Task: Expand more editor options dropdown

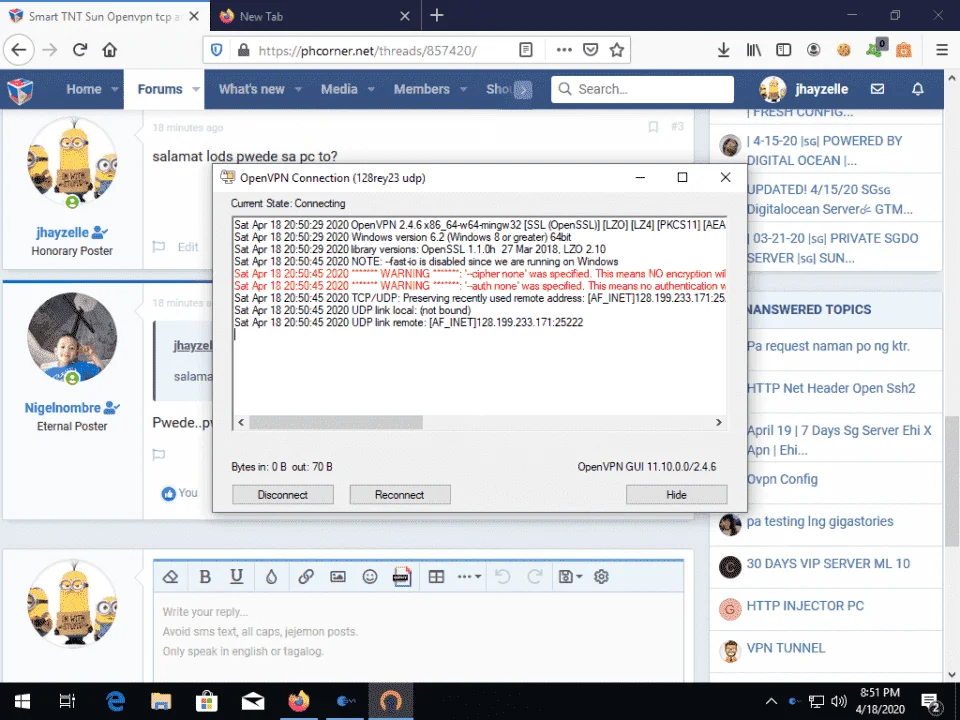Action: click(x=469, y=576)
